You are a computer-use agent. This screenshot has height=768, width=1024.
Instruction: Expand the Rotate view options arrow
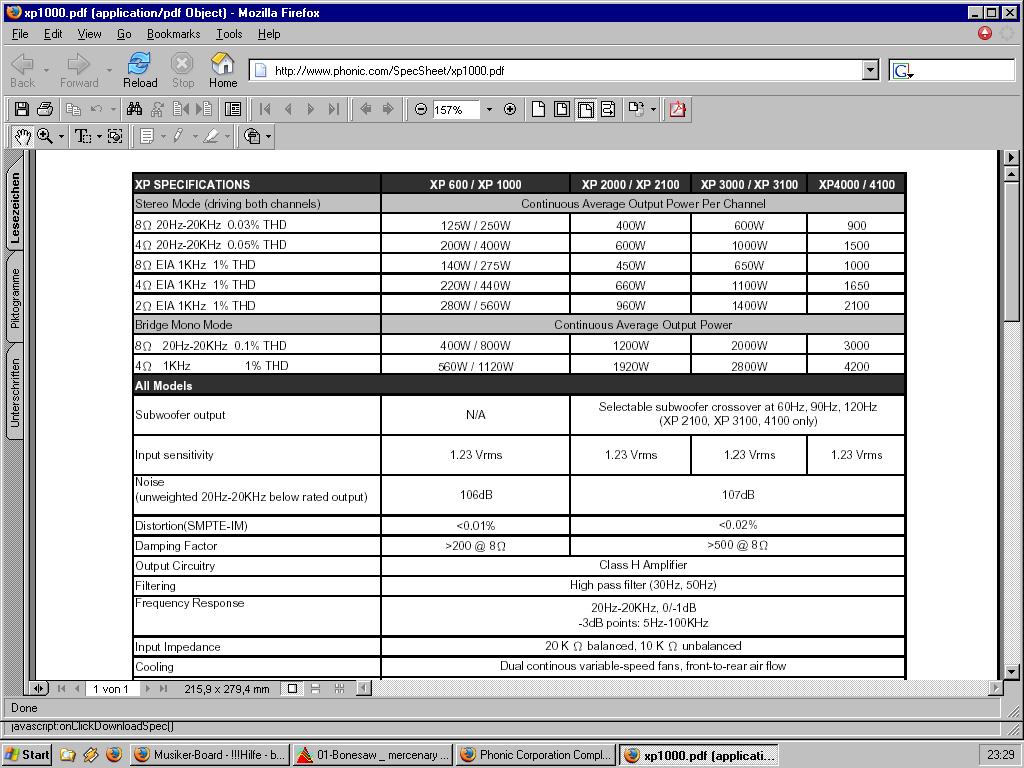point(653,110)
